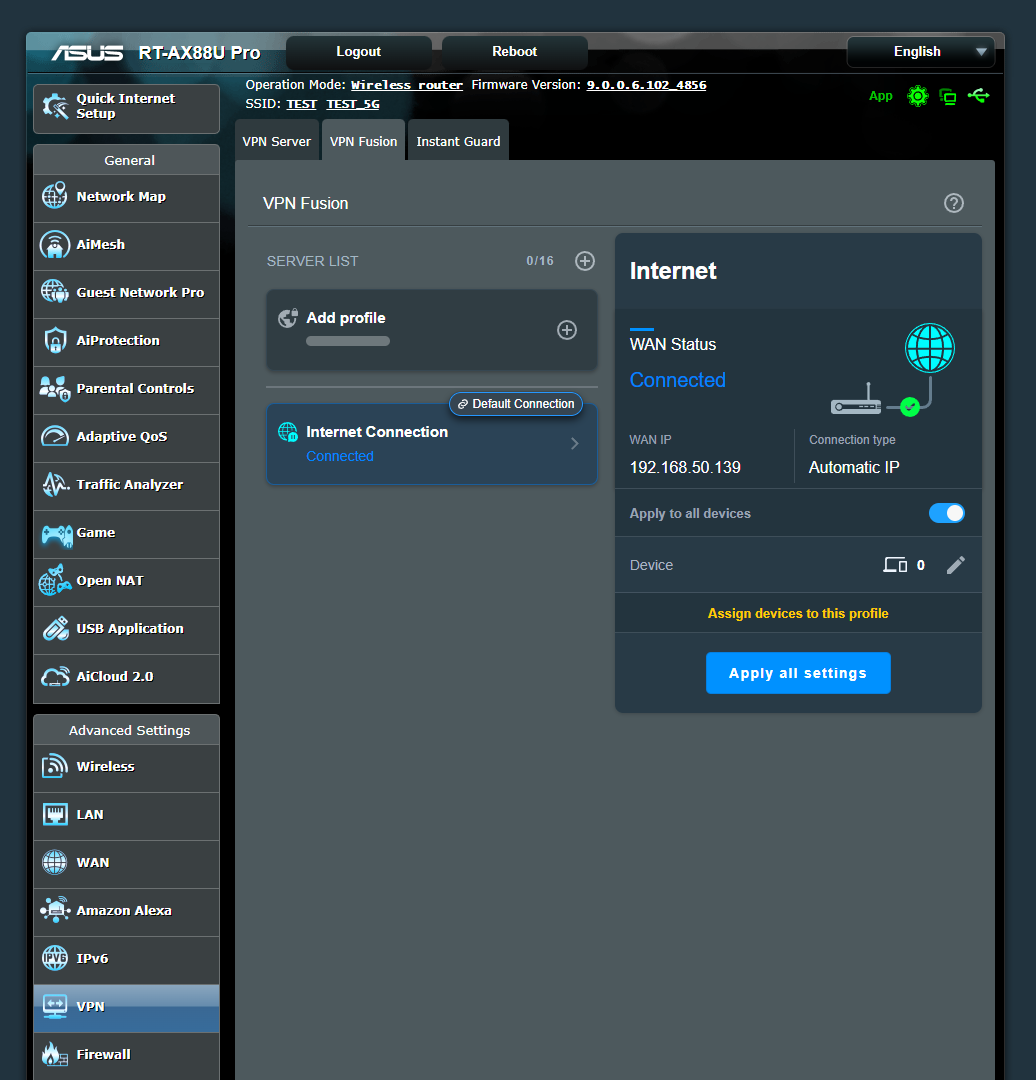Open Adaptive QoS page

tap(126, 437)
